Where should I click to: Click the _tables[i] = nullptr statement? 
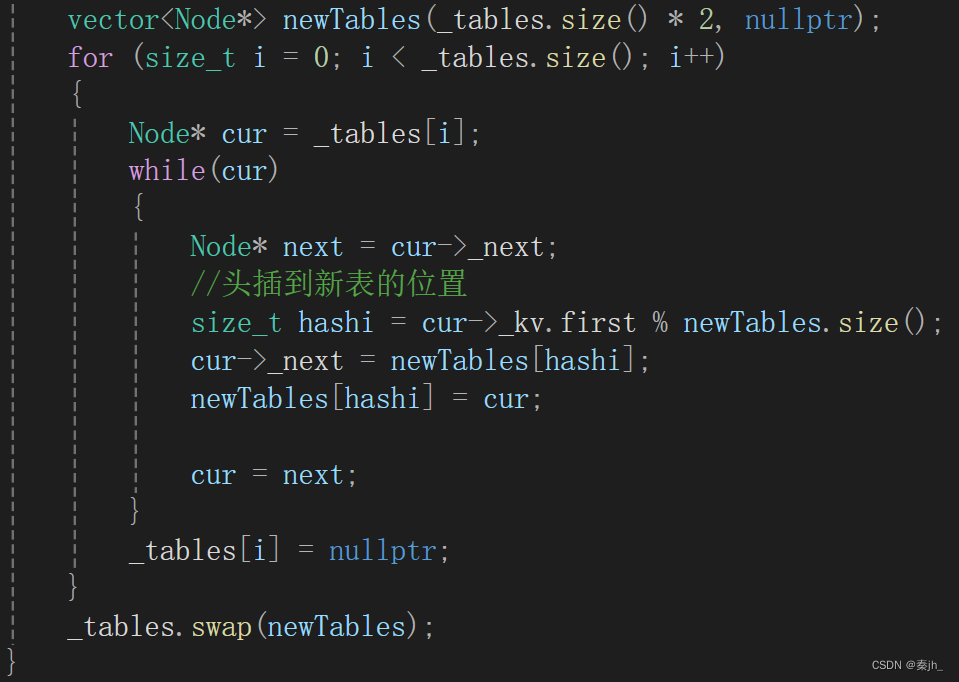(289, 550)
